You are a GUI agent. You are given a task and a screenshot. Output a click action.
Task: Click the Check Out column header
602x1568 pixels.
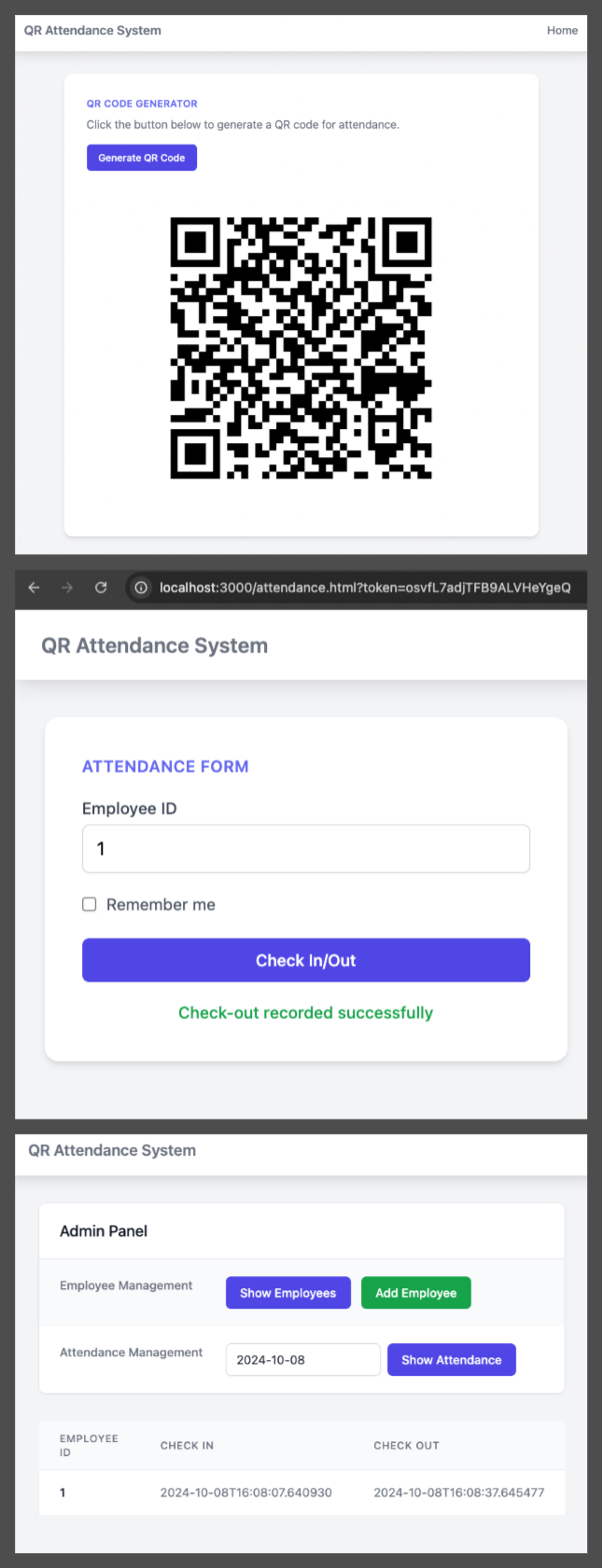(x=406, y=1446)
